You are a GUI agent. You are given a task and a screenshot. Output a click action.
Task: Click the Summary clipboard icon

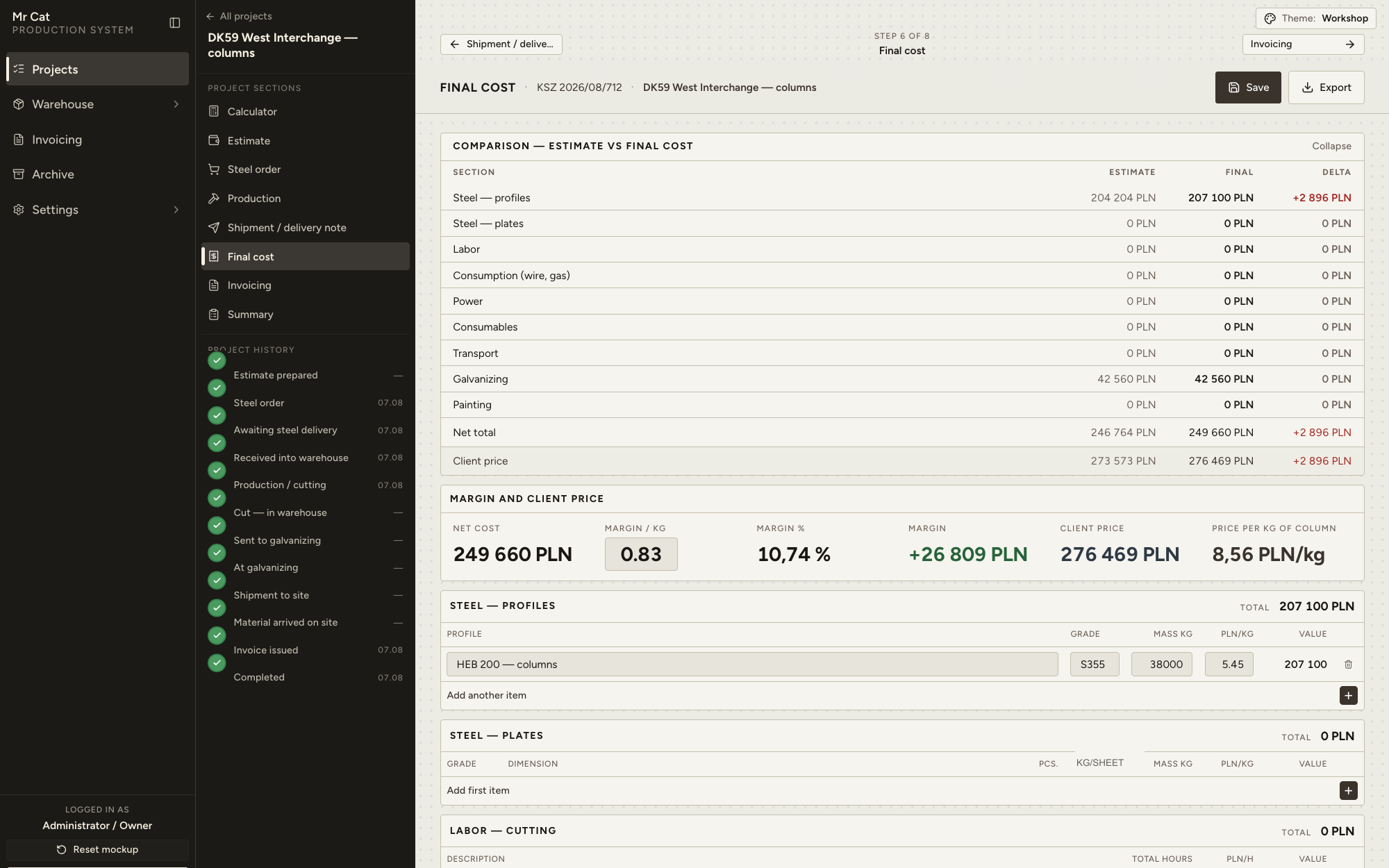[x=214, y=315]
